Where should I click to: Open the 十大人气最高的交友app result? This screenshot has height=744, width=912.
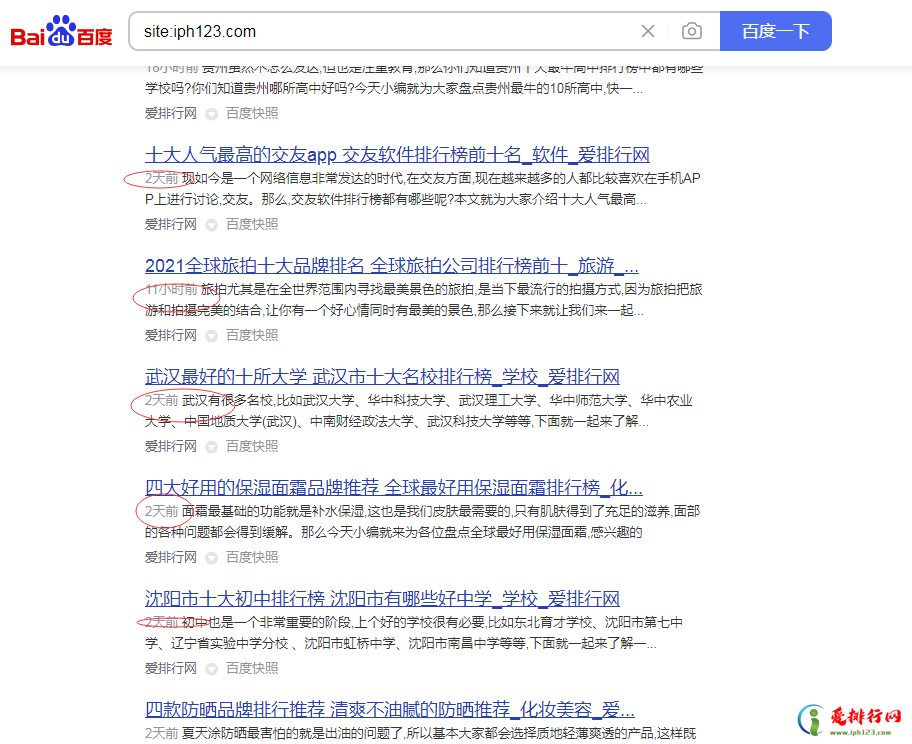[397, 155]
